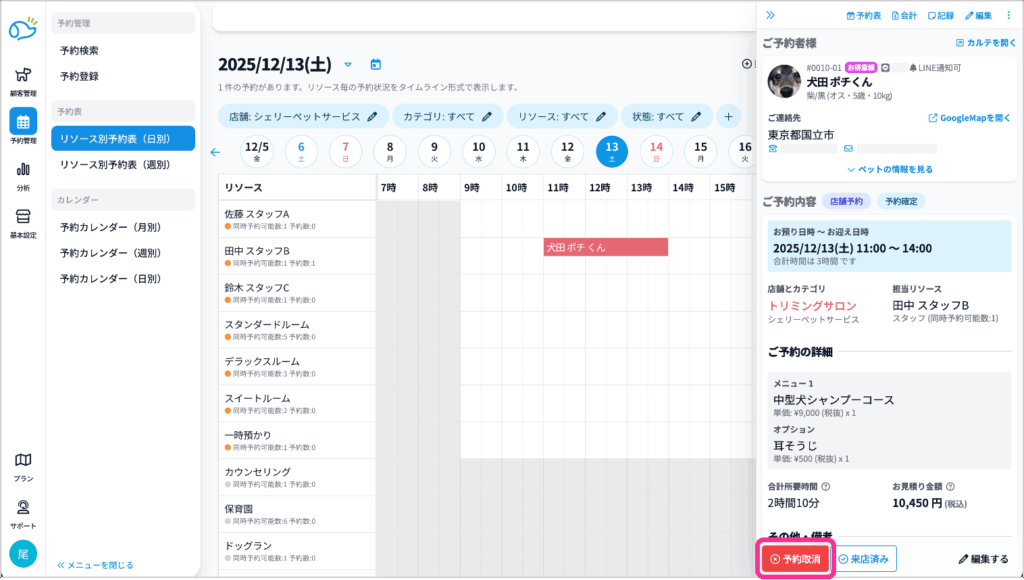Click the 分析 chart icon in sidebar
The height and width of the screenshot is (580, 1024).
(x=22, y=175)
